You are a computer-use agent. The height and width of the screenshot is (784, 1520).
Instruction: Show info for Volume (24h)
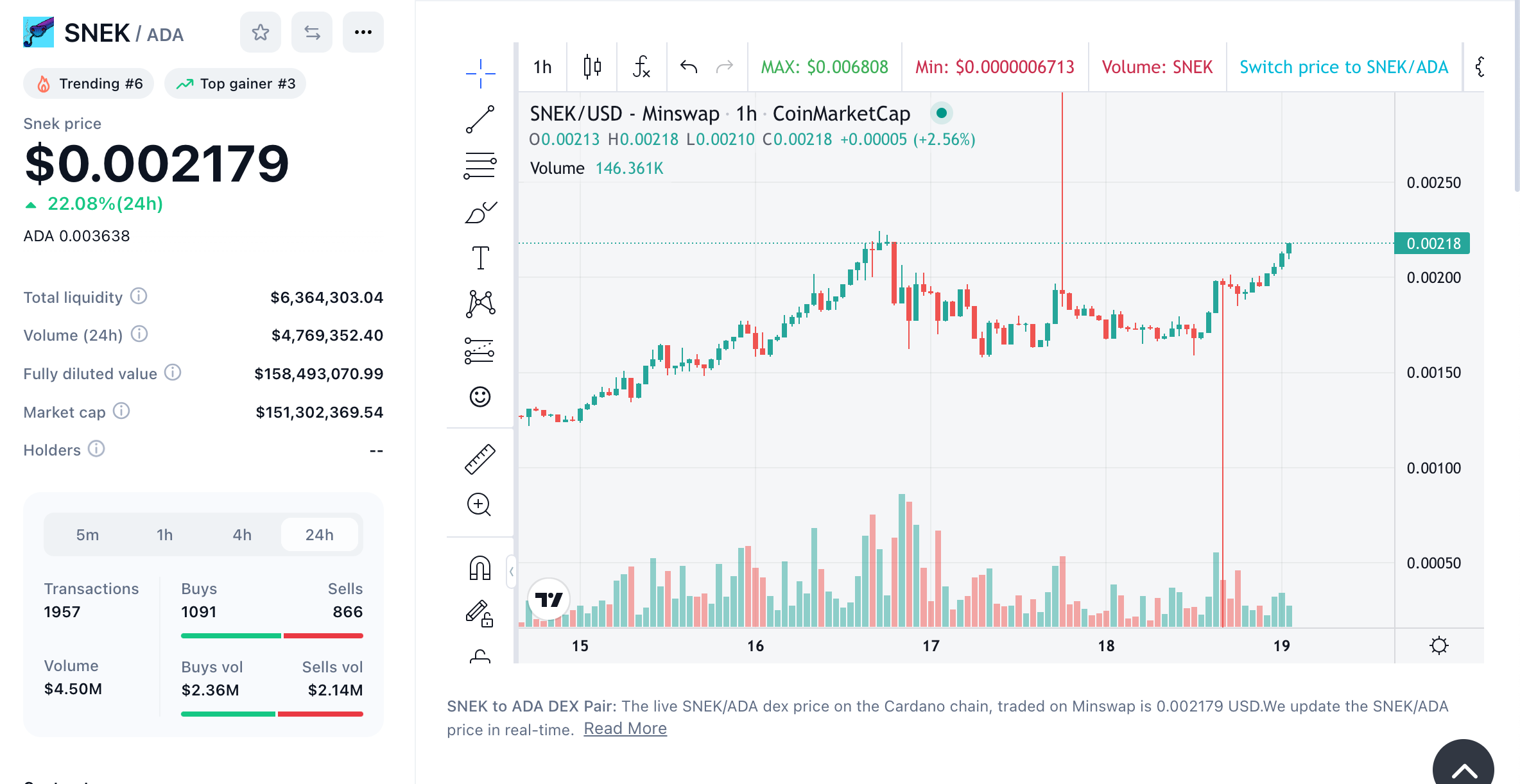(x=139, y=334)
